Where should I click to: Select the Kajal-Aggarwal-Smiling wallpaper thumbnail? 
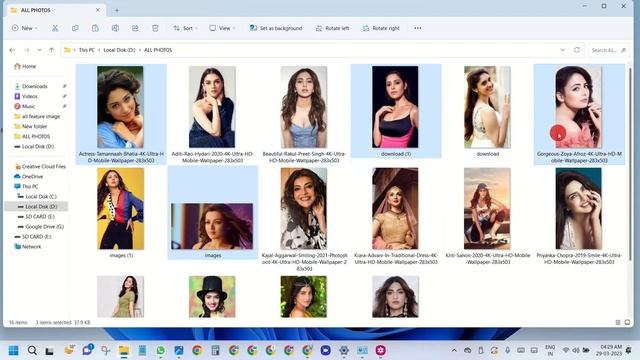coord(304,209)
